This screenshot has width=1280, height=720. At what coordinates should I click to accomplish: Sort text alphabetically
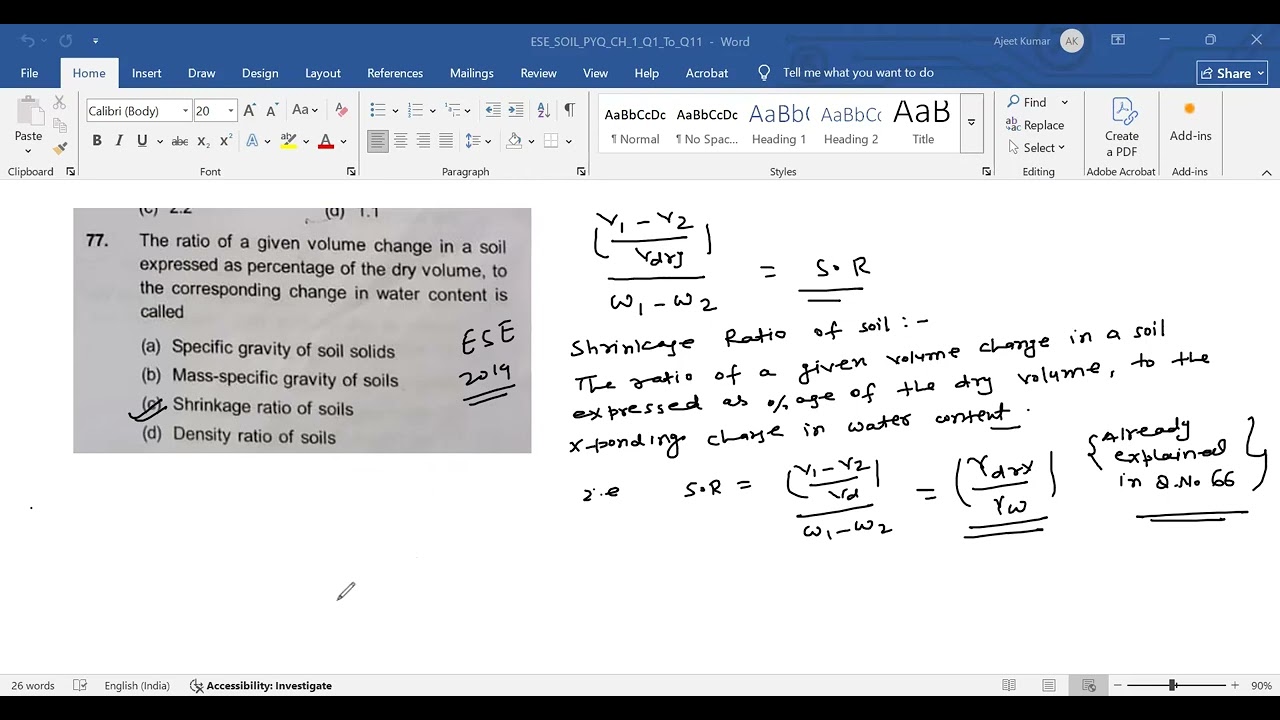click(543, 110)
